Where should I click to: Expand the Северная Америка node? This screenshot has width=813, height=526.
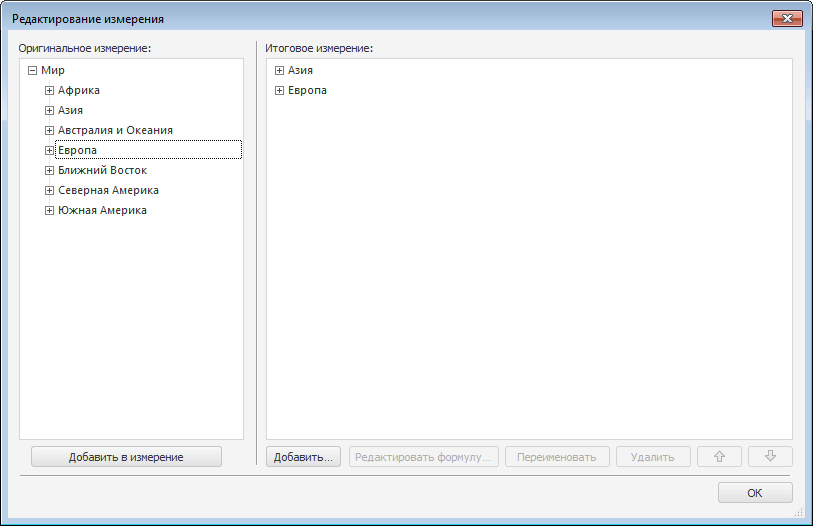tap(49, 190)
